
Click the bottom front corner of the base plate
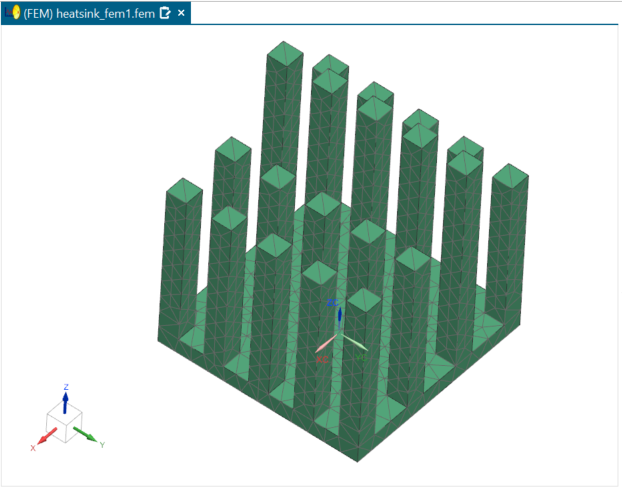tap(358, 459)
